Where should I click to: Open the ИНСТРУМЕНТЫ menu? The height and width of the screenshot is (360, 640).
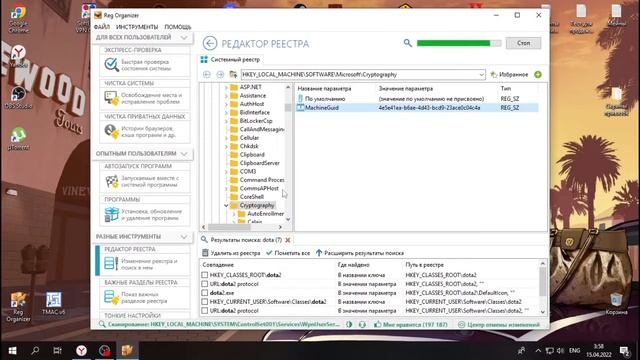click(x=137, y=27)
